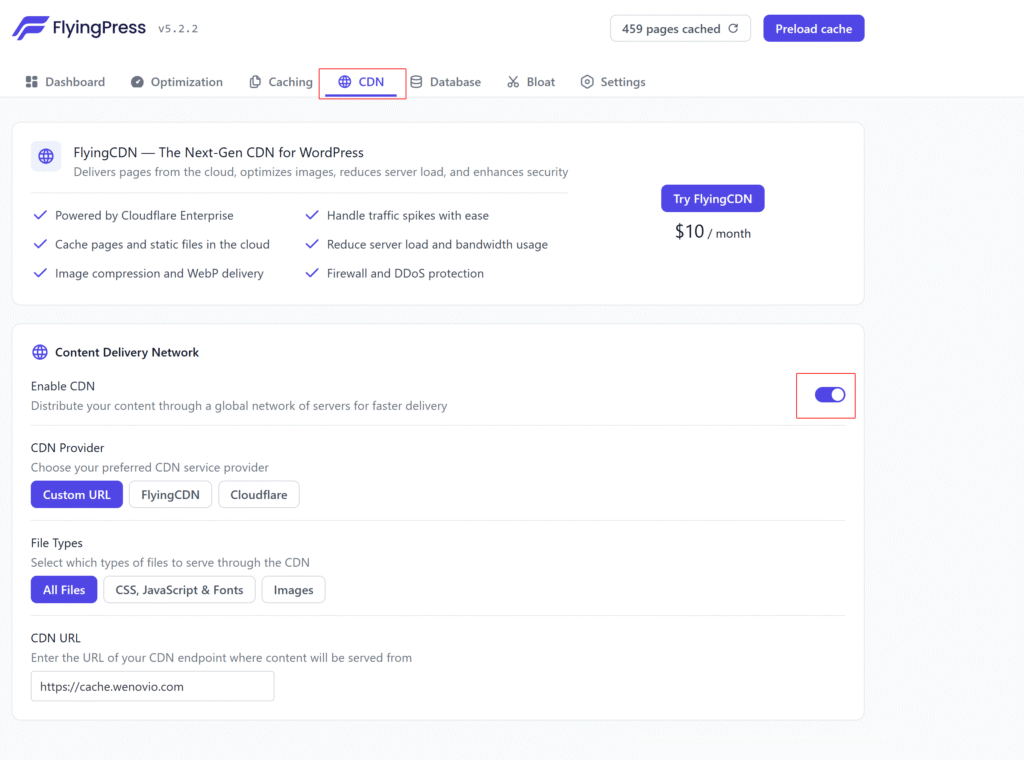Click the Bloat scissors icon
Screen dimensions: 1024x760
point(513,82)
